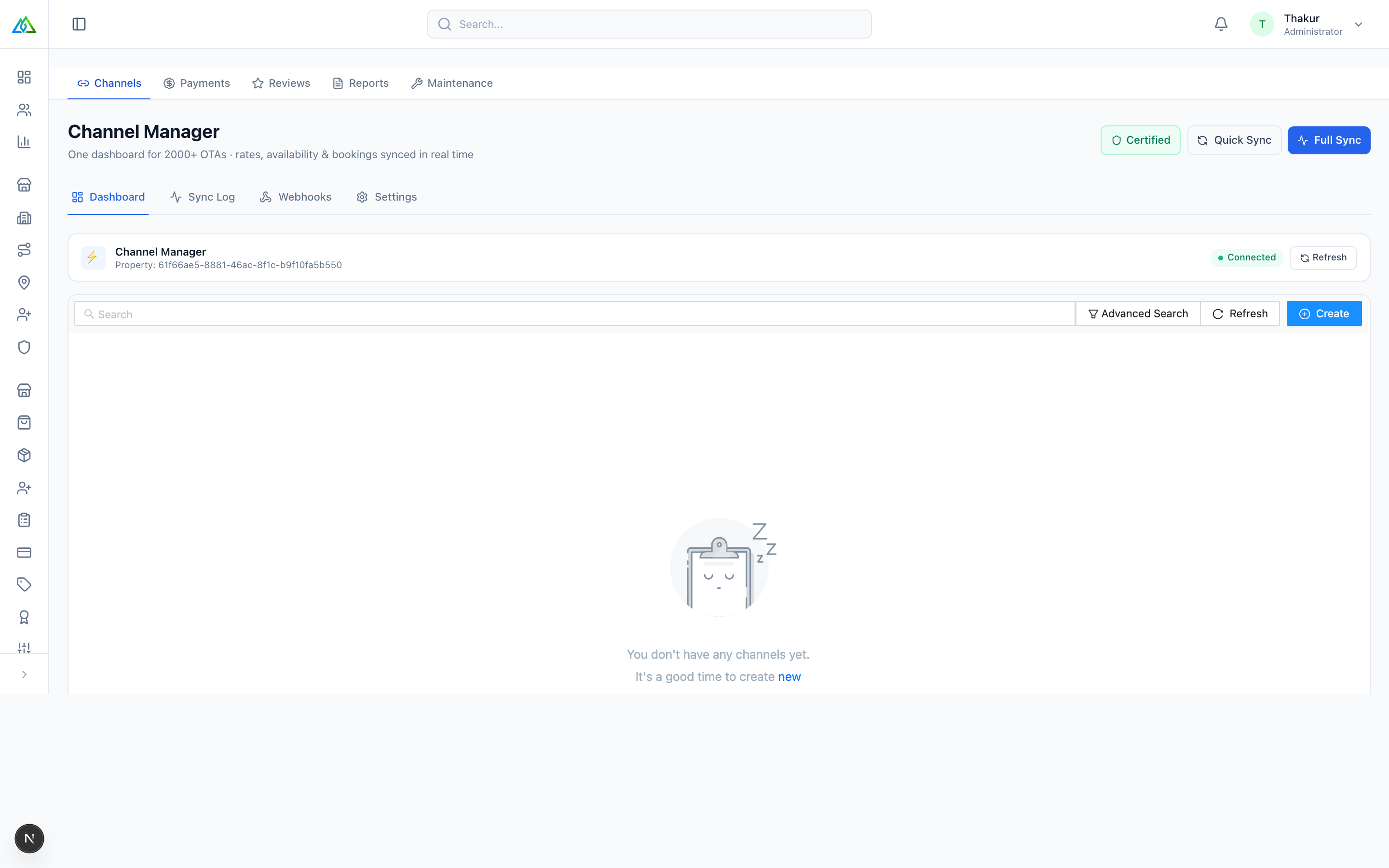Select the Sync Log sub-tab

[x=203, y=197]
